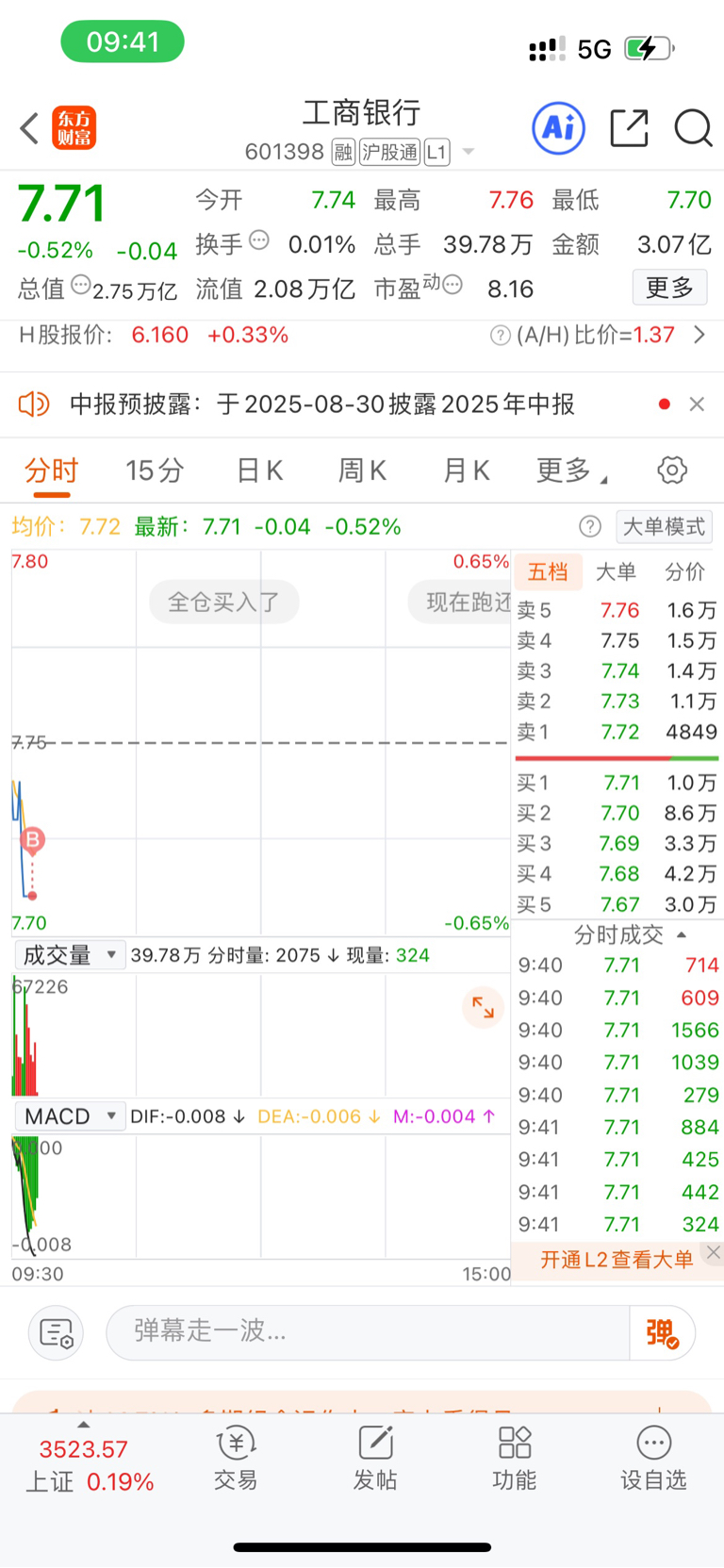Expand chart with fullscreen arrows icon
Screen dimensions: 724x1568
point(483,1007)
